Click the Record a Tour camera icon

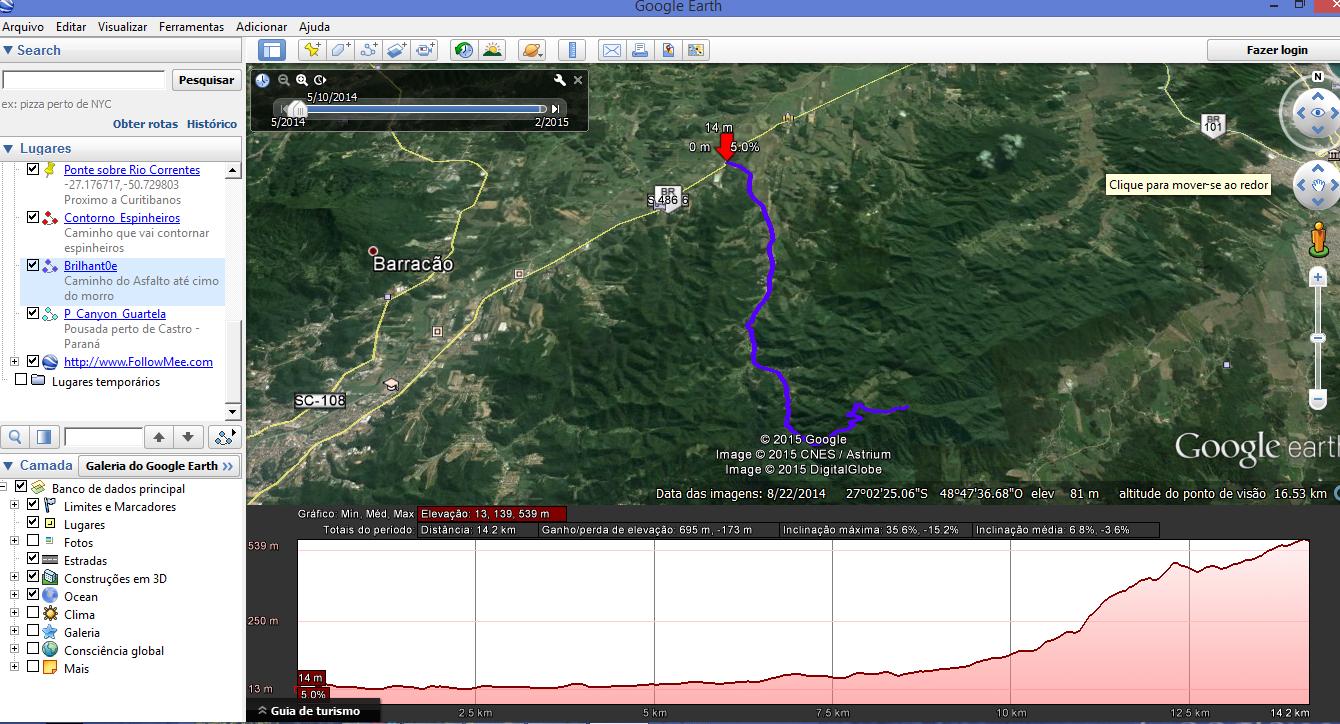point(426,50)
